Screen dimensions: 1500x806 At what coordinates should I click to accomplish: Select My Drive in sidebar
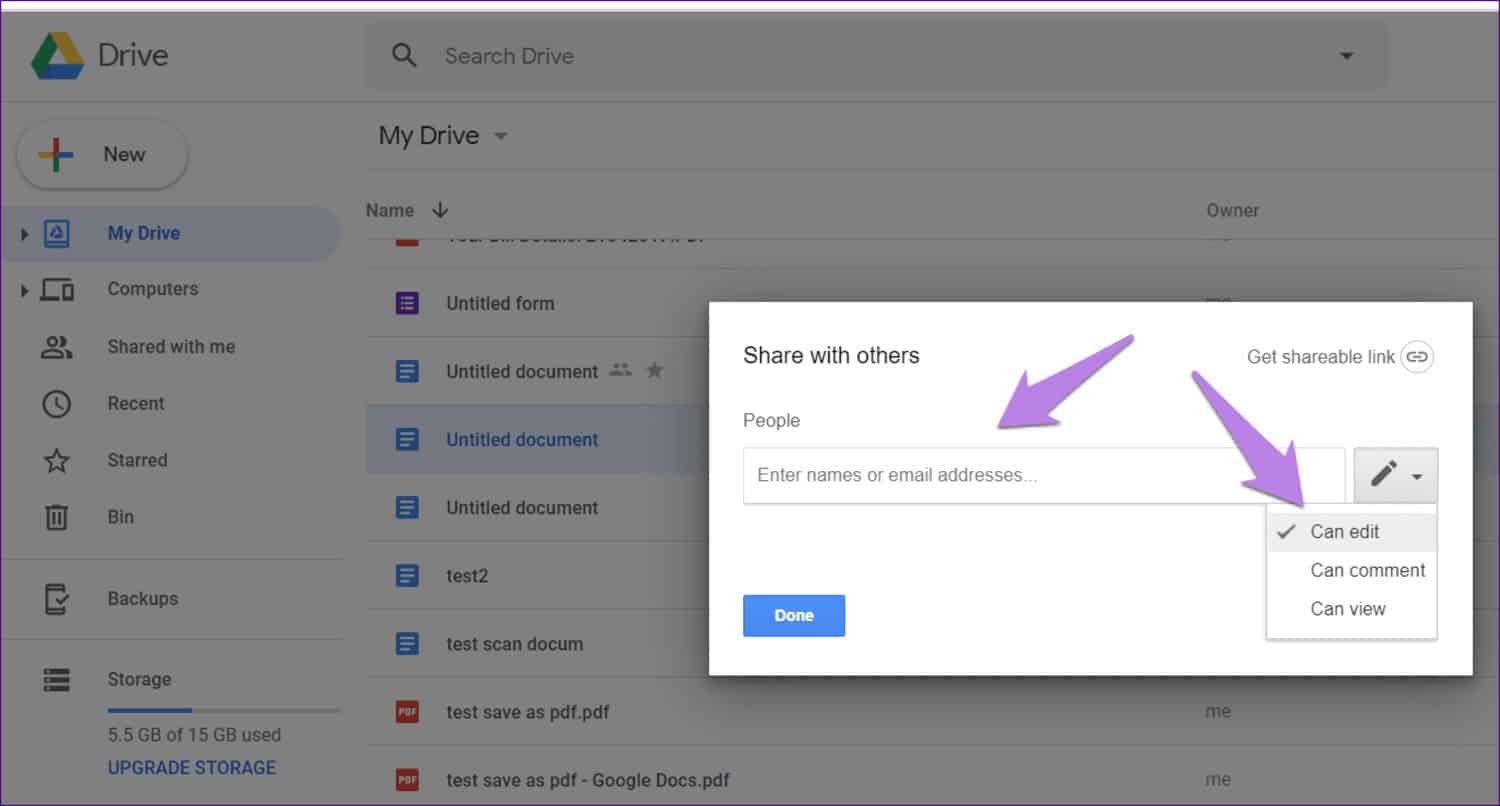tap(144, 233)
